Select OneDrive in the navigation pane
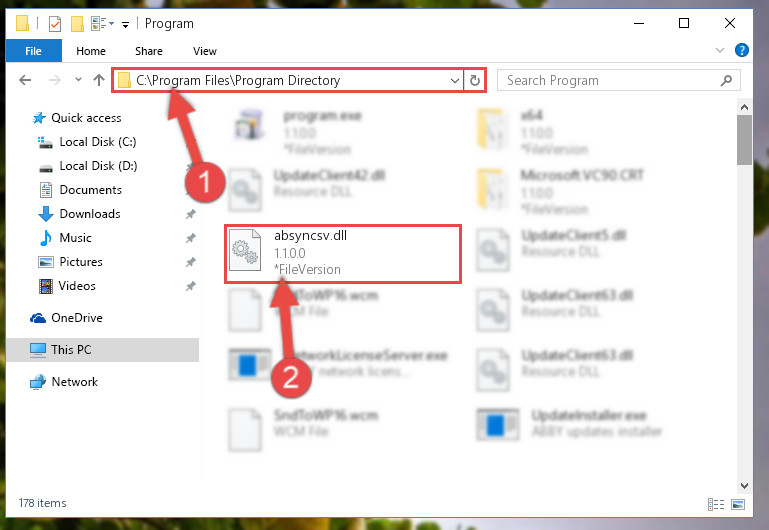The image size is (769, 530). pyautogui.click(x=77, y=318)
